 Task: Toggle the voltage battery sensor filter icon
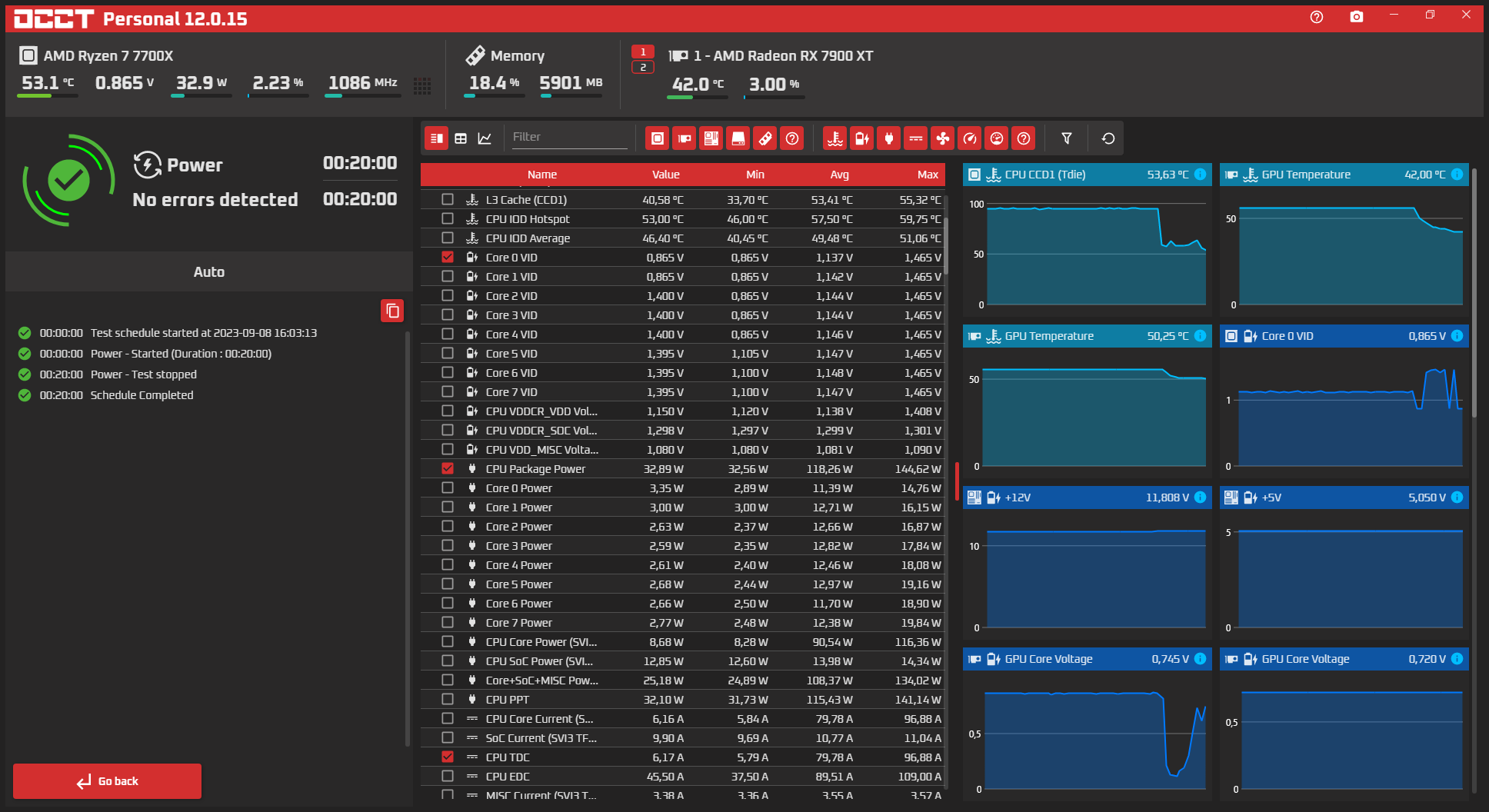point(861,138)
